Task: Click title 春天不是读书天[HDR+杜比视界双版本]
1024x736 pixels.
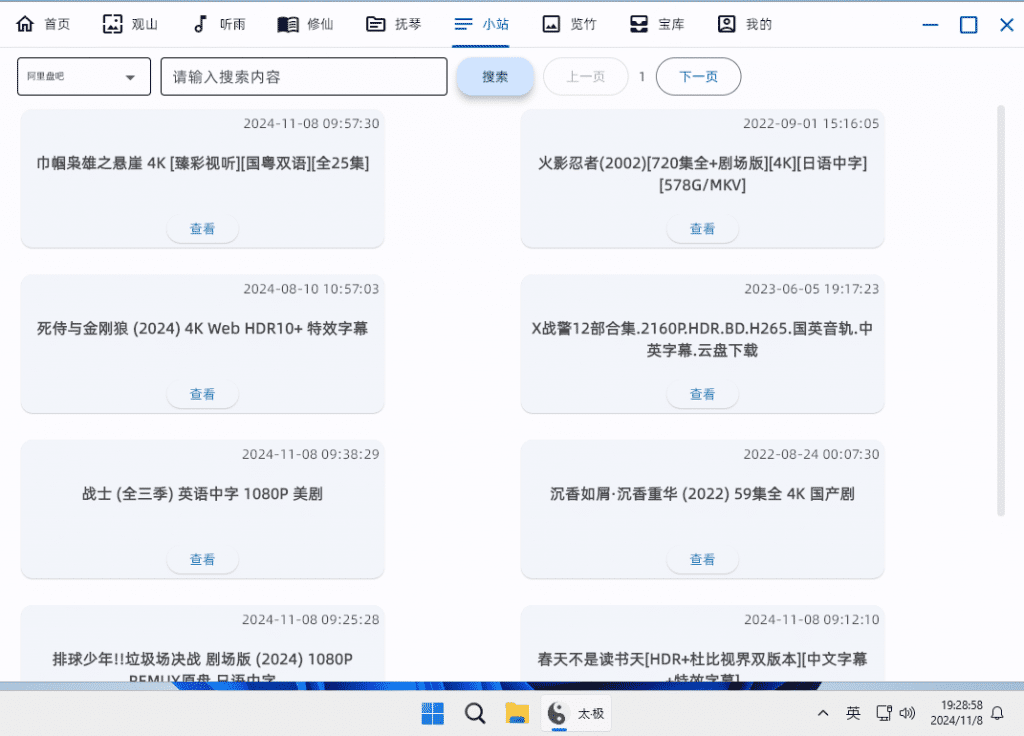Action: pyautogui.click(x=703, y=666)
